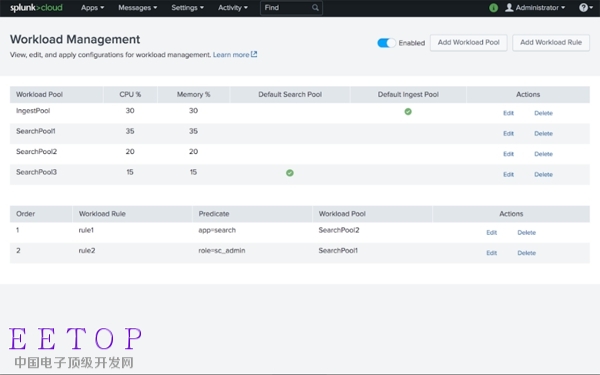Delete the SearchPool3 workload pool

pyautogui.click(x=543, y=174)
